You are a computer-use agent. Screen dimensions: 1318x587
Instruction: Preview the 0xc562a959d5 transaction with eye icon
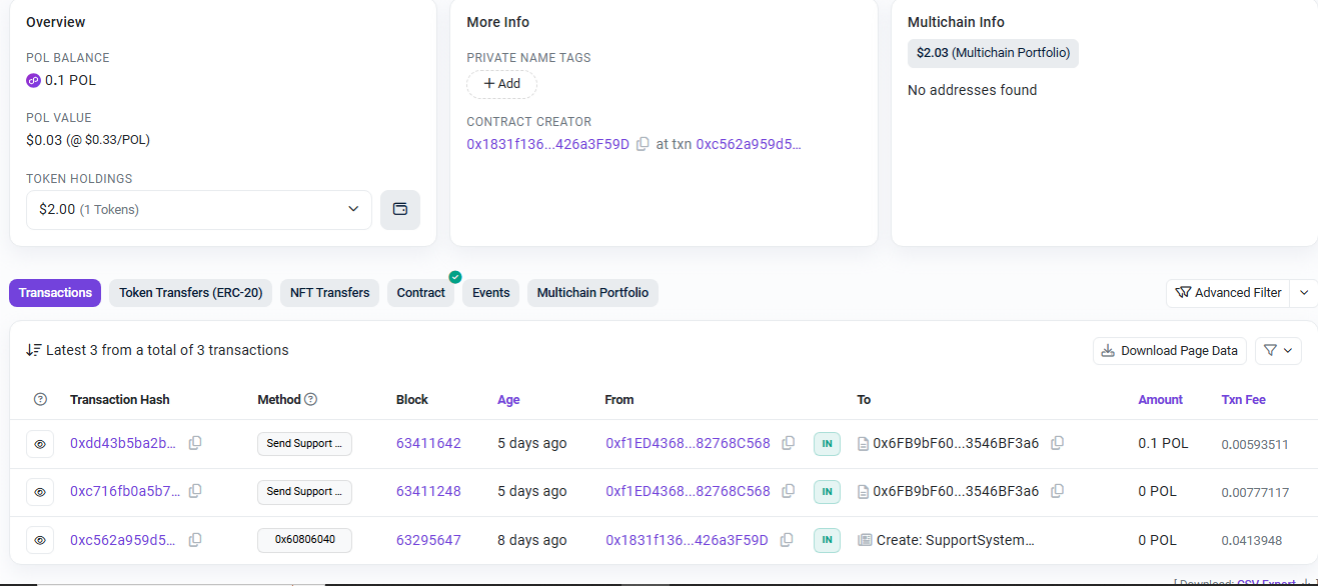pyautogui.click(x=40, y=540)
